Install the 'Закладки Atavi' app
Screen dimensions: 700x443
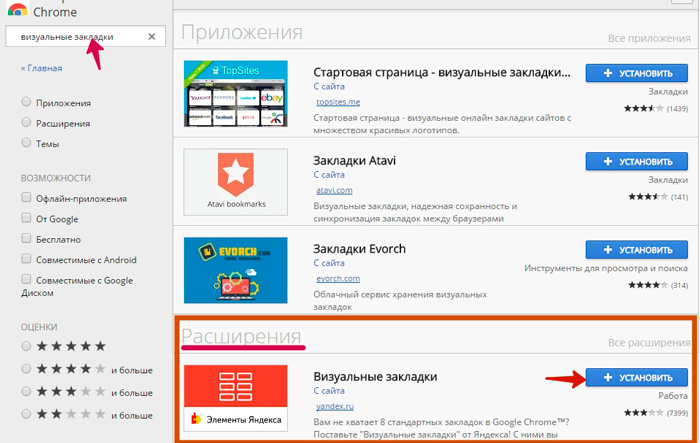click(637, 162)
